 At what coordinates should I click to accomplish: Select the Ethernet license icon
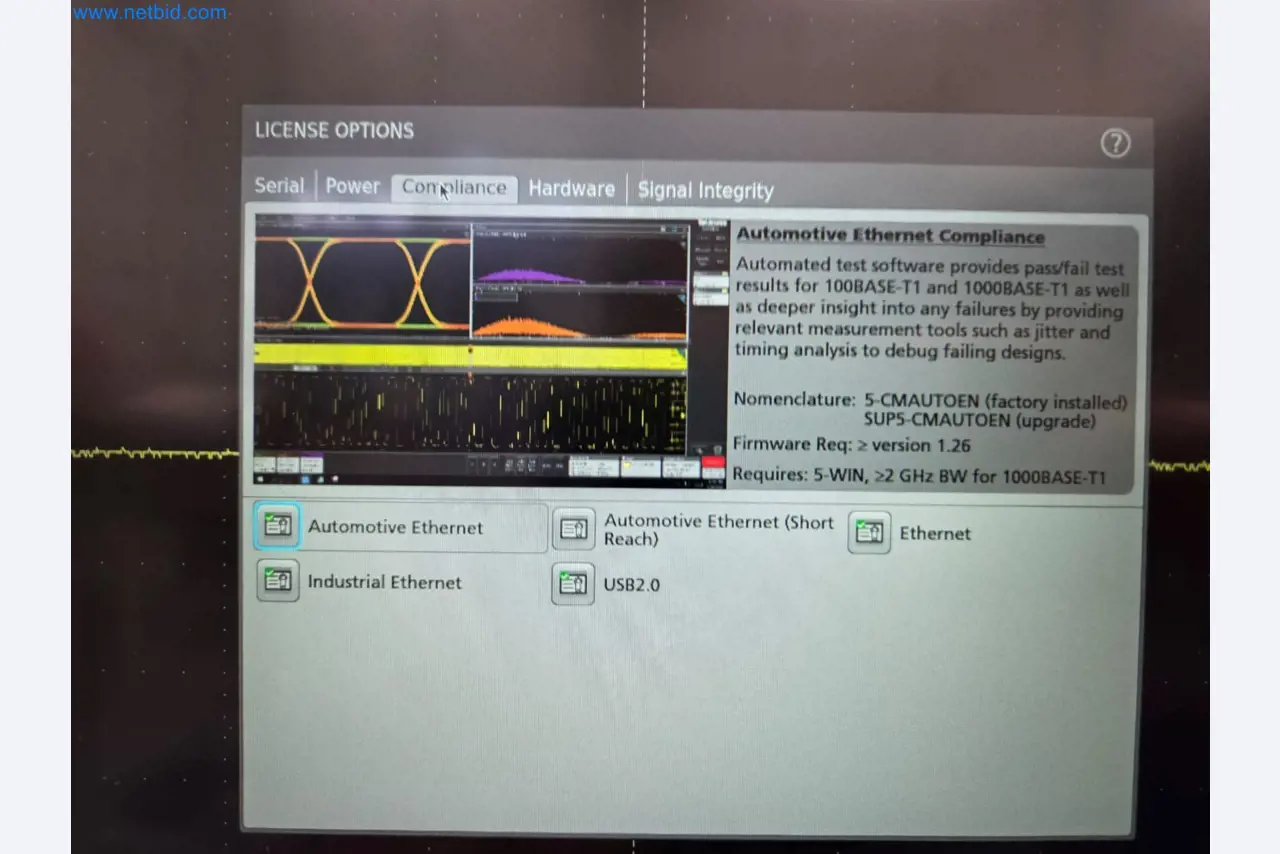pyautogui.click(x=869, y=532)
